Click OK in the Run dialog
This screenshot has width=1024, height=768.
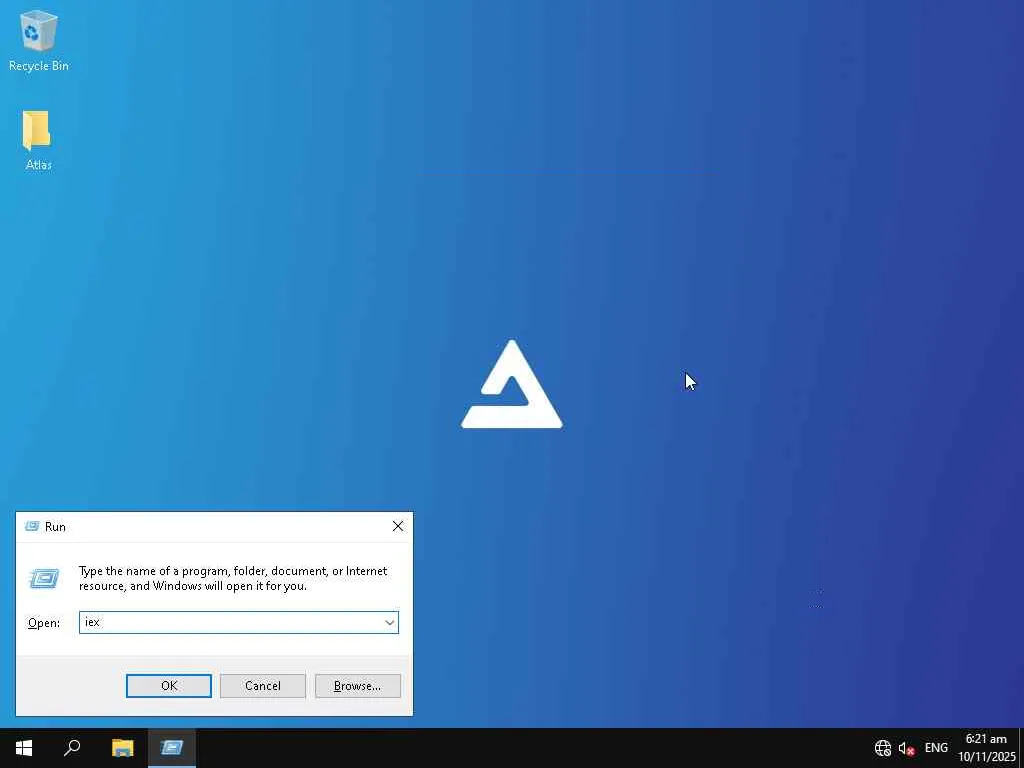168,686
